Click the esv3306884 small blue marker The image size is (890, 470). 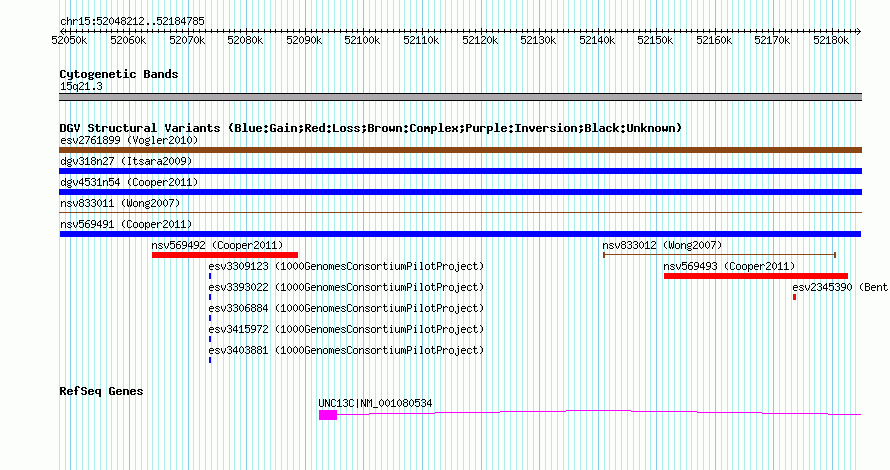pyautogui.click(x=210, y=318)
